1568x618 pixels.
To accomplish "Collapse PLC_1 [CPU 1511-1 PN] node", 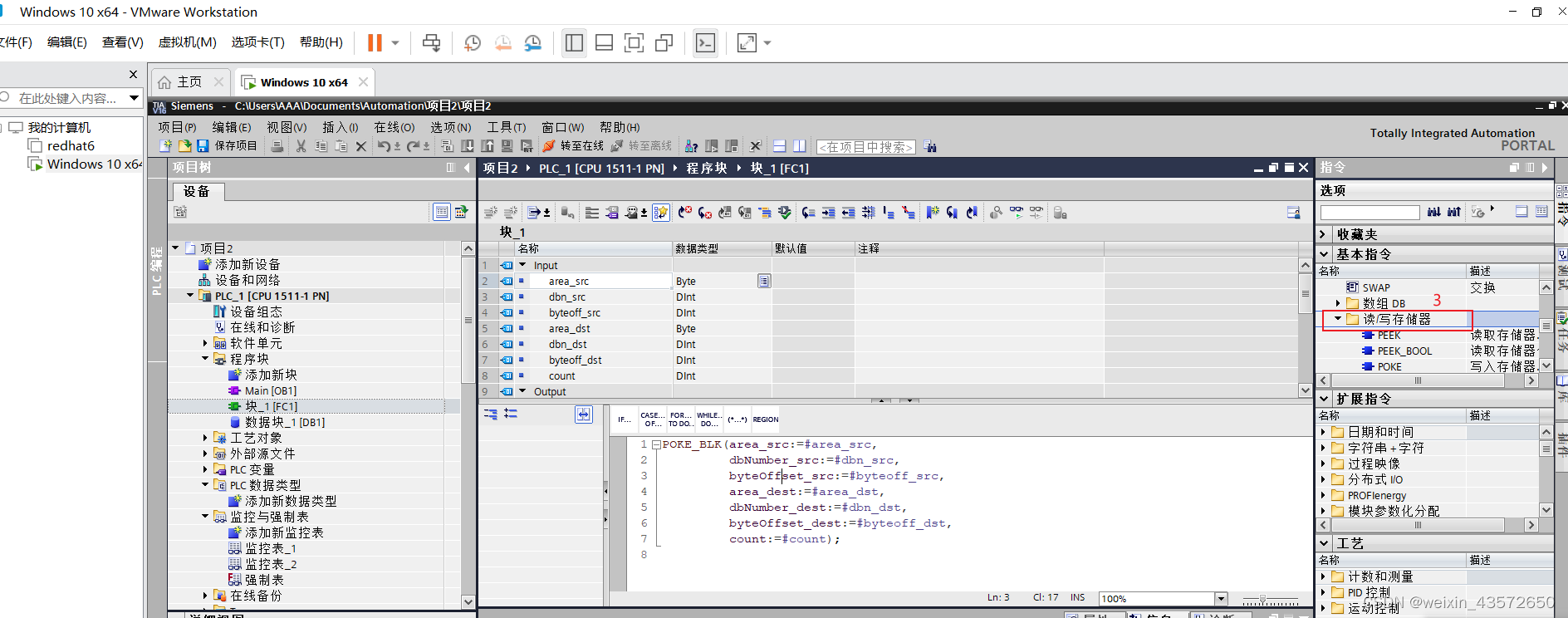I will click(190, 295).
